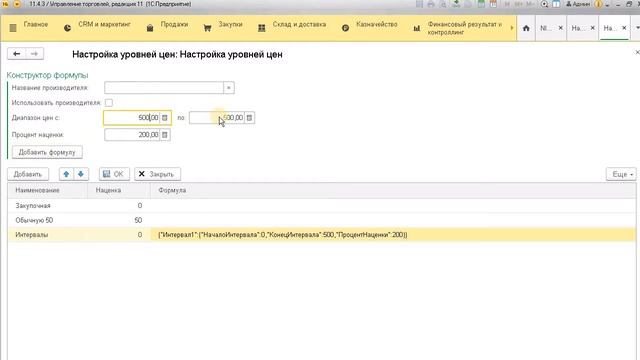Click the printer icon in title bar
The width and height of the screenshot is (640, 360).
click(x=431, y=4)
